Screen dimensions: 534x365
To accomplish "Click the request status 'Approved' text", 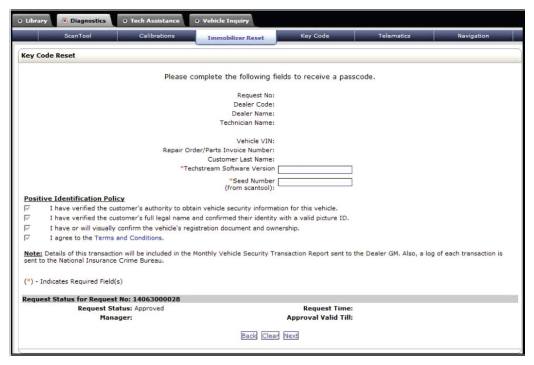I will click(x=149, y=308).
